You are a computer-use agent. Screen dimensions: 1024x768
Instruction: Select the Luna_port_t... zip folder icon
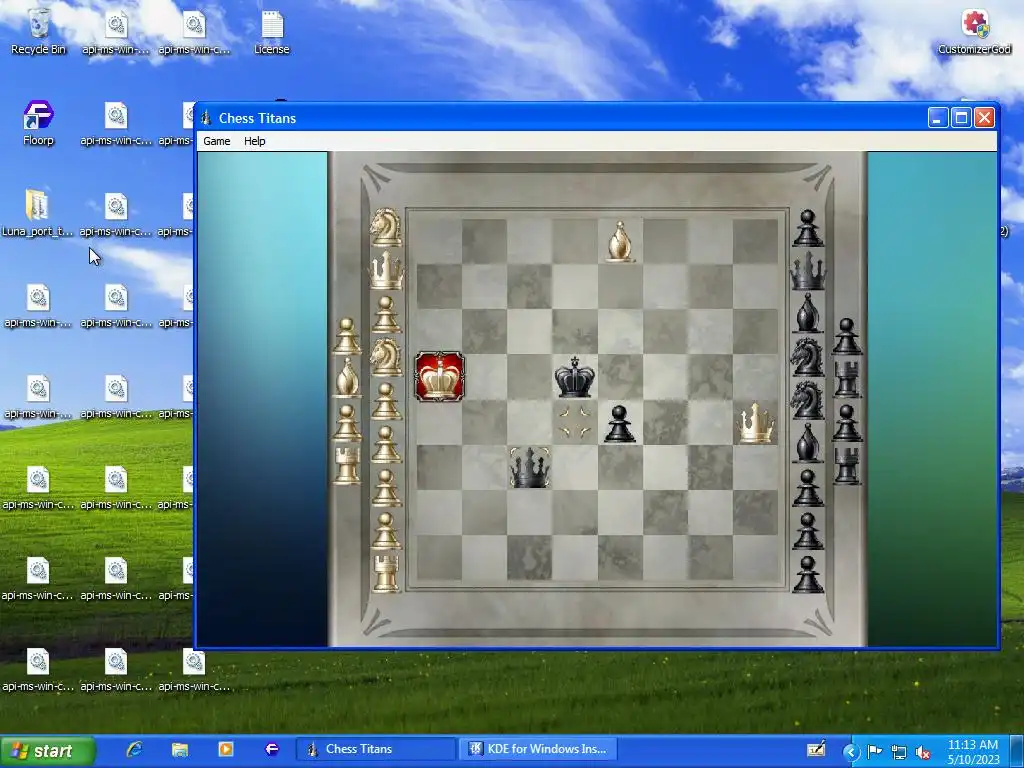pyautogui.click(x=37, y=214)
